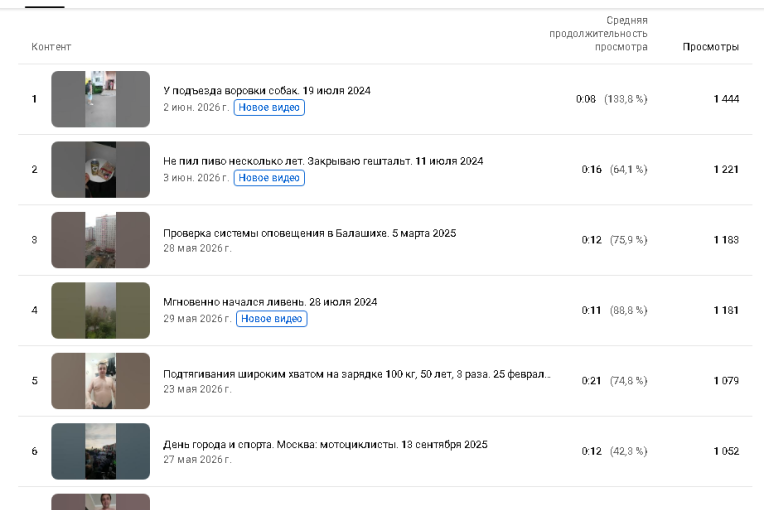764x510 pixels.
Task: Click duration "0:12 (42,3 %)"
Action: (x=614, y=451)
